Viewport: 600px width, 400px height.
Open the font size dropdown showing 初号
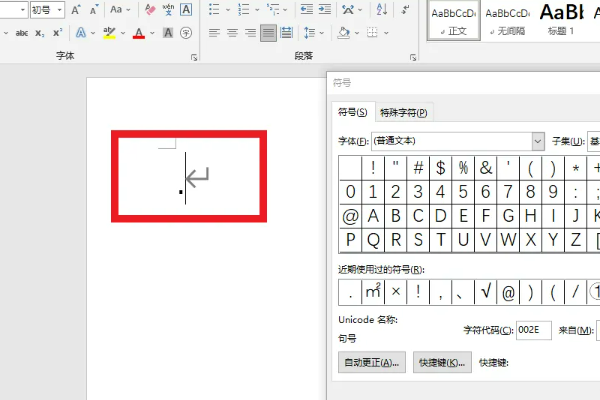(x=46, y=10)
